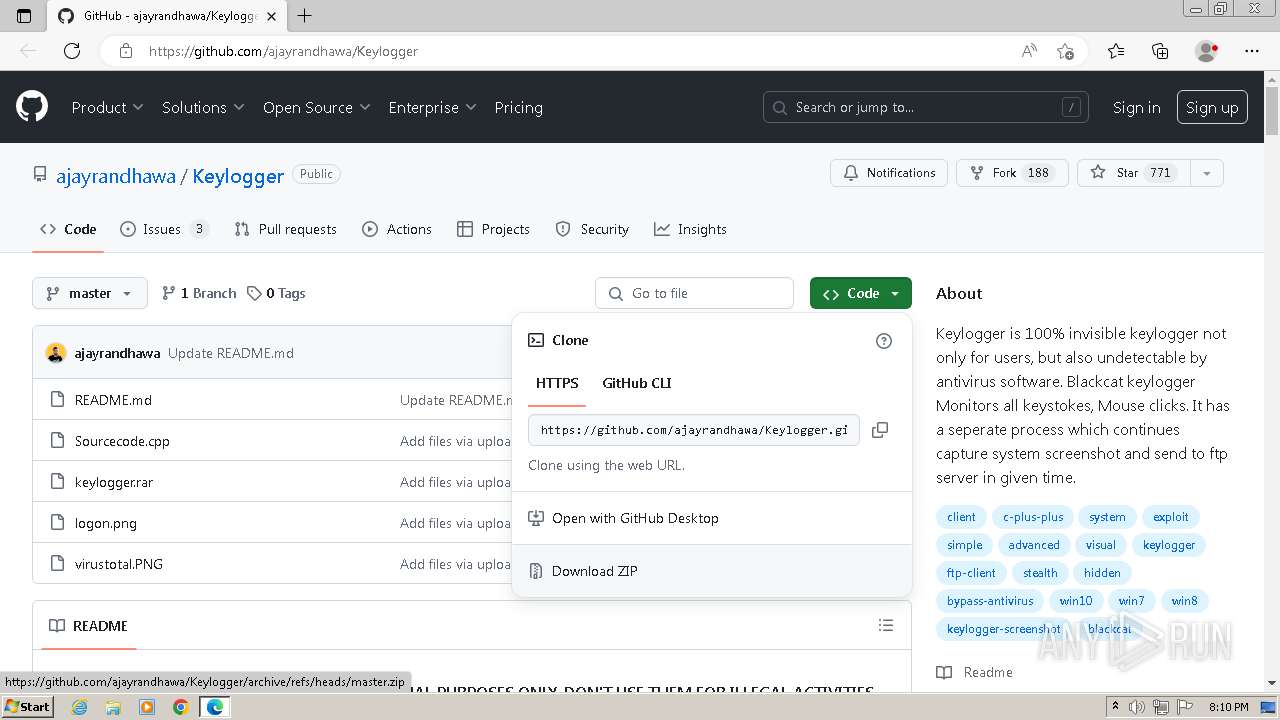Open Windows Media Player taskbar icon
The image size is (1280, 720).
coord(147,707)
